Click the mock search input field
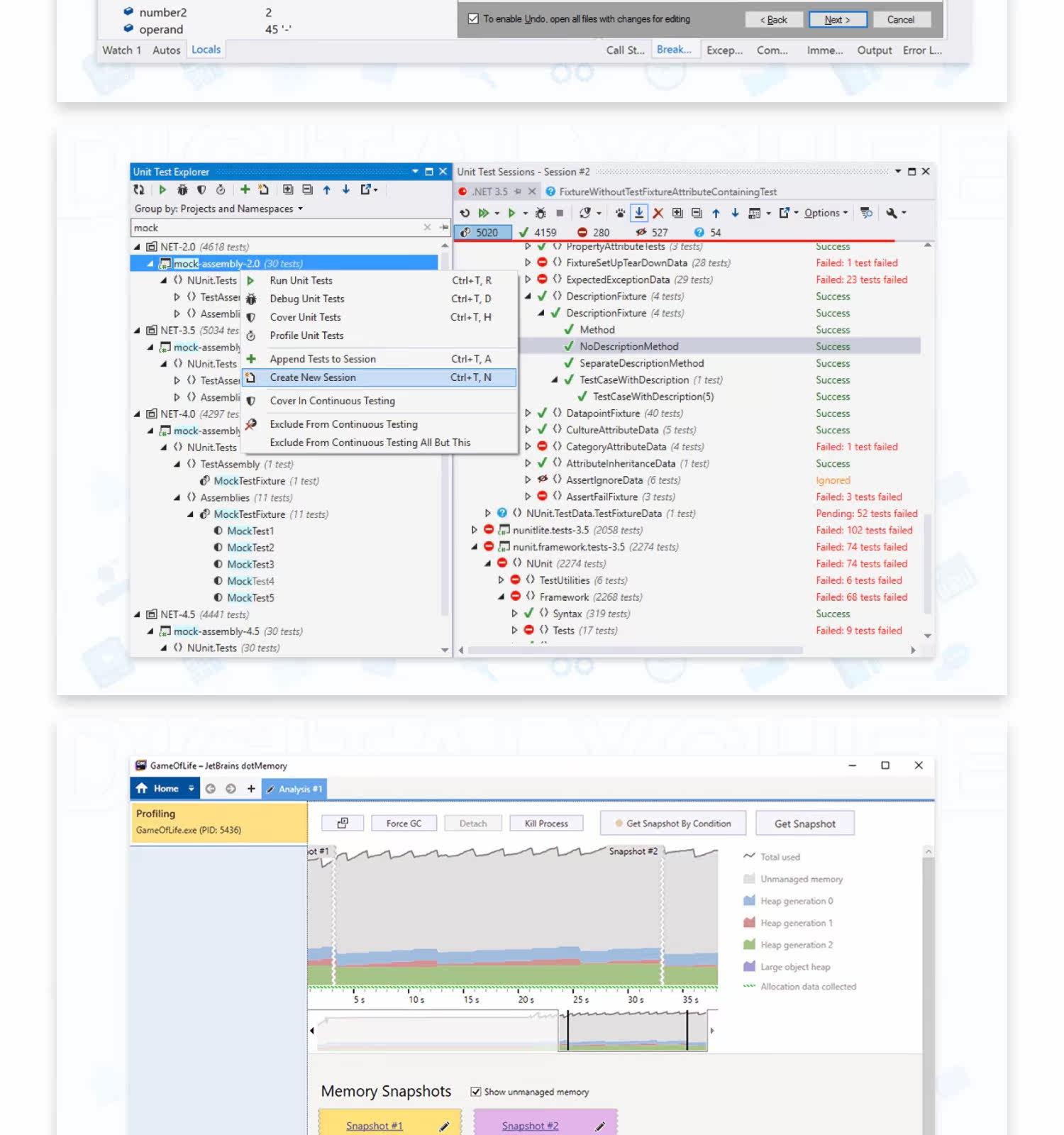The height and width of the screenshot is (1135, 1064). 278,228
